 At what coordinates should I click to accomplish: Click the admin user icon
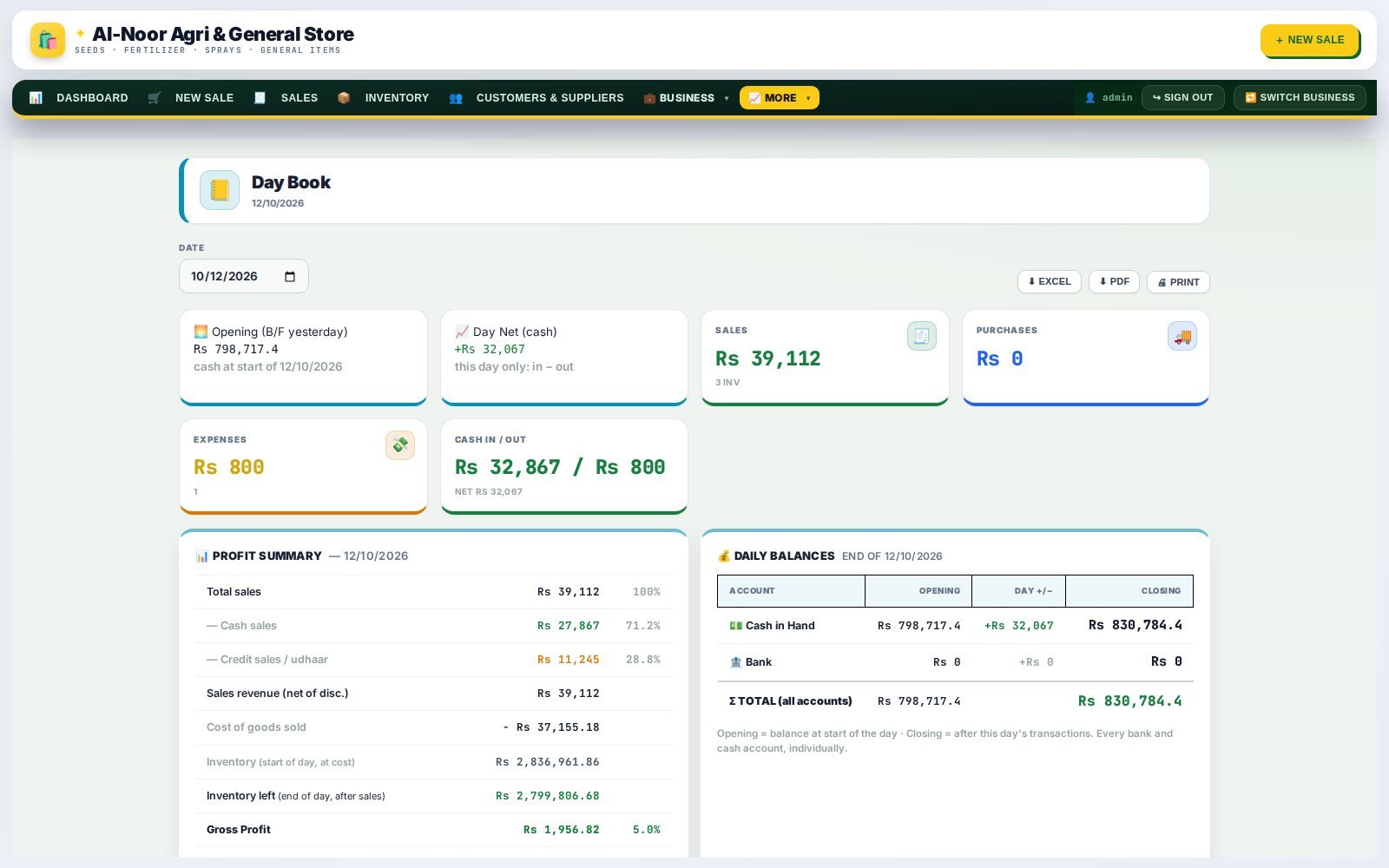1090,98
